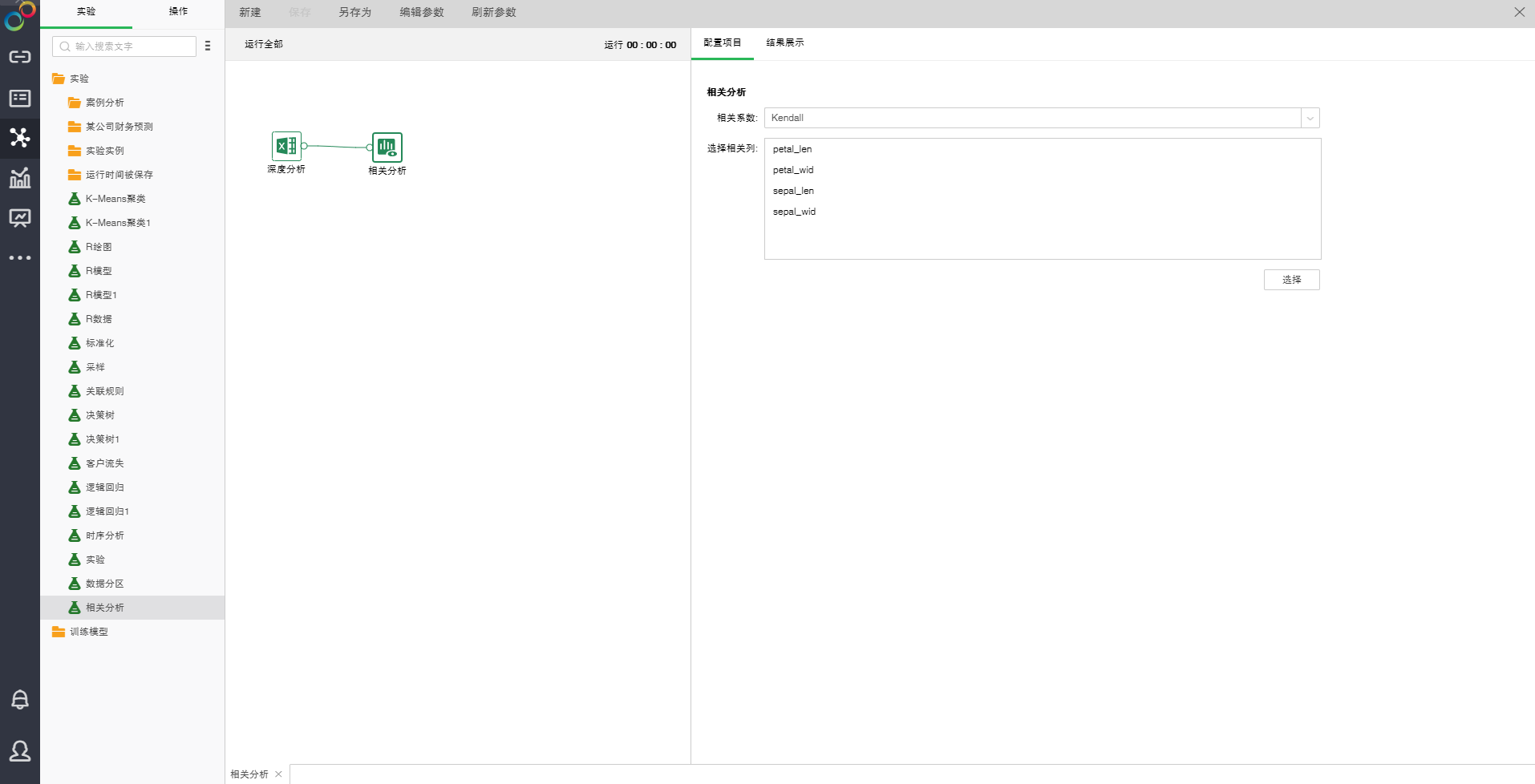
Task: Open the notification bell icon
Action: pyautogui.click(x=20, y=700)
